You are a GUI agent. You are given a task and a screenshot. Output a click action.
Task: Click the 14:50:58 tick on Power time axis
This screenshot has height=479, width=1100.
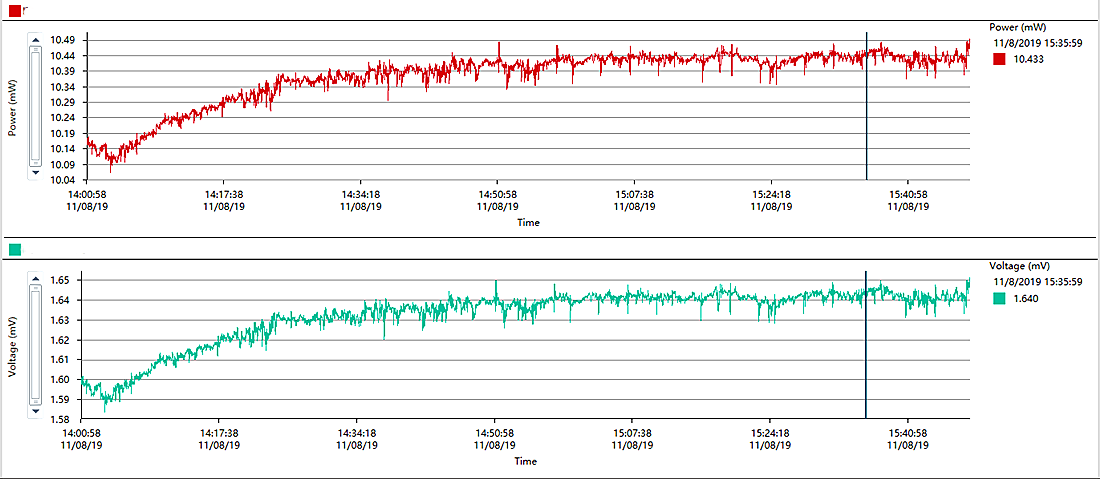(497, 195)
